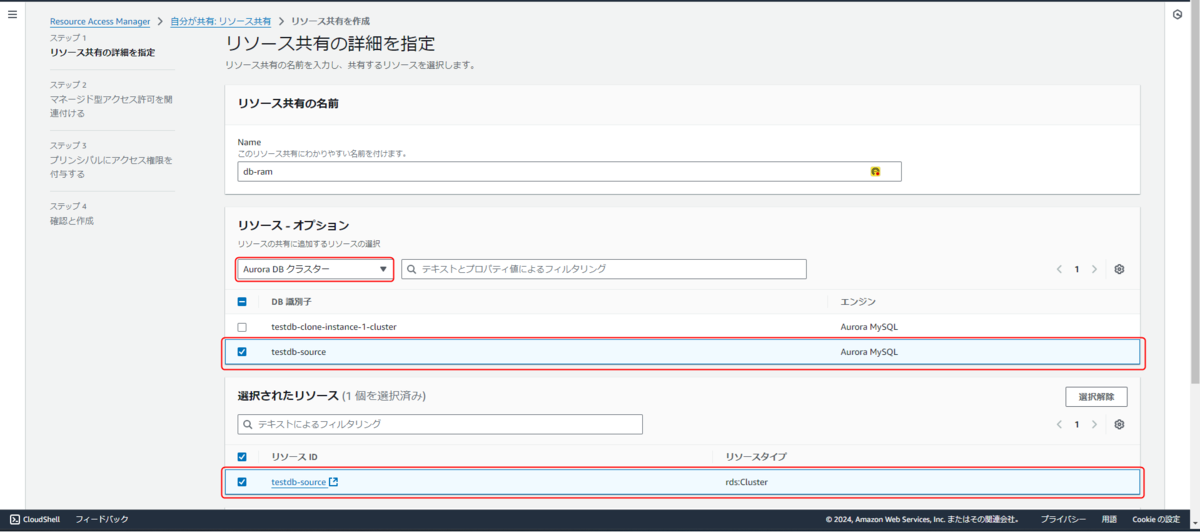Go to previous page of resource list
The image size is (1200, 532).
pos(1059,269)
